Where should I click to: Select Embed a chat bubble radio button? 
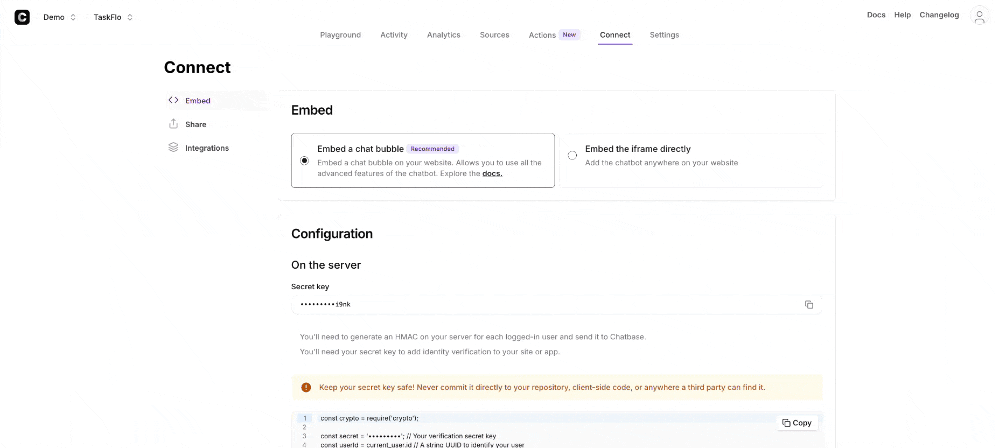304,160
